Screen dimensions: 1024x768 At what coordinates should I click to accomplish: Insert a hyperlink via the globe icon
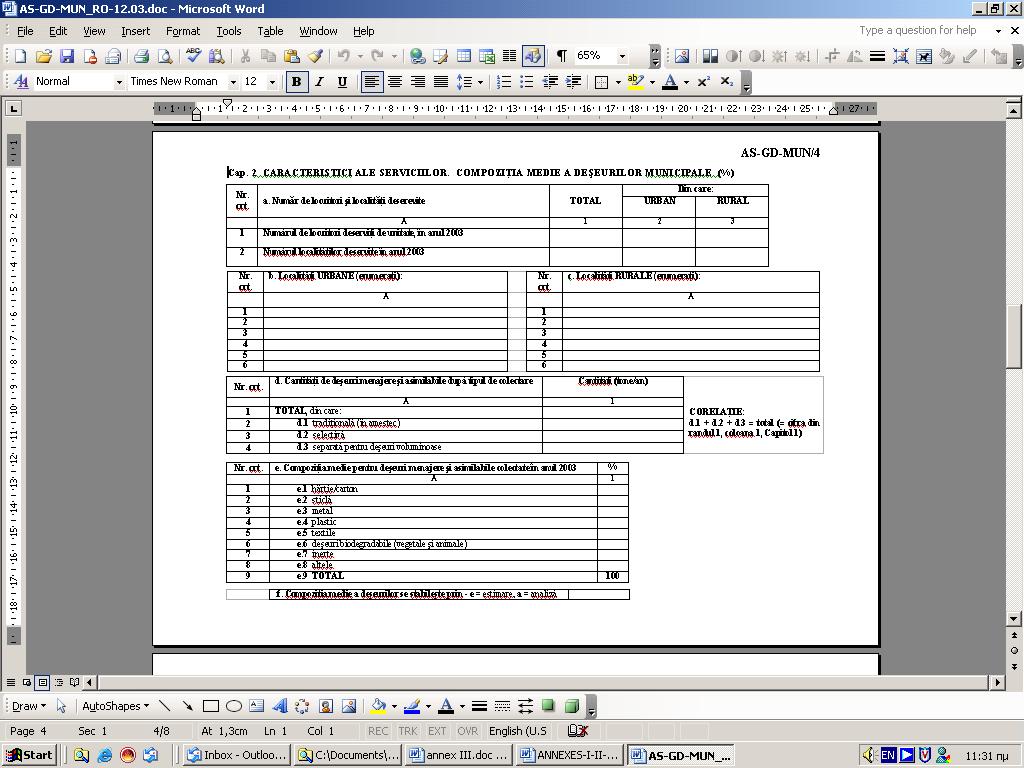pyautogui.click(x=417, y=56)
